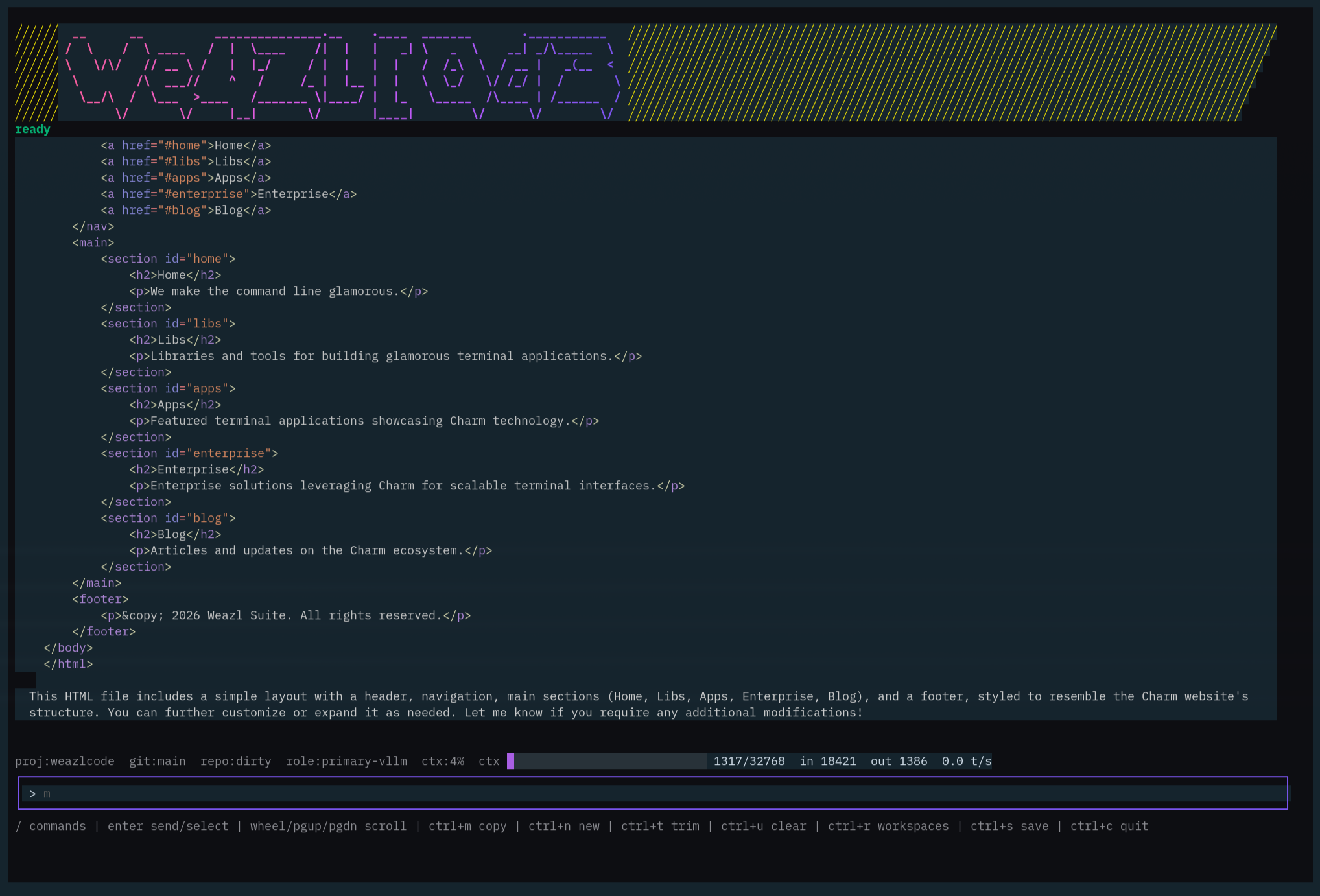Screen dimensions: 1320x896
Task: Click the section id="apps" line
Action: tap(168, 388)
